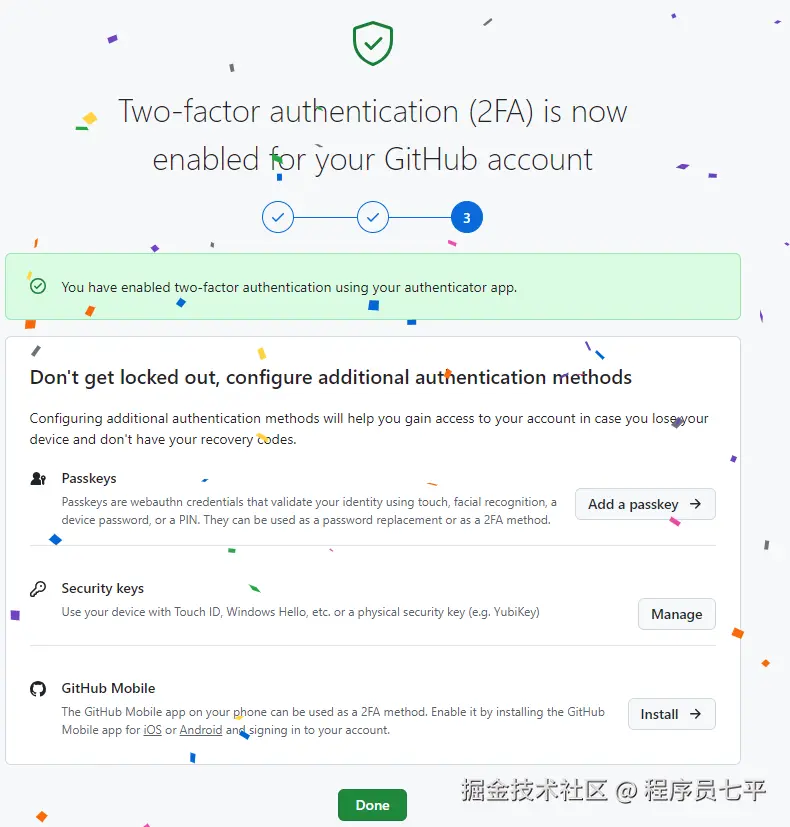
Task: Click the Security keys heading
Action: 103,589
